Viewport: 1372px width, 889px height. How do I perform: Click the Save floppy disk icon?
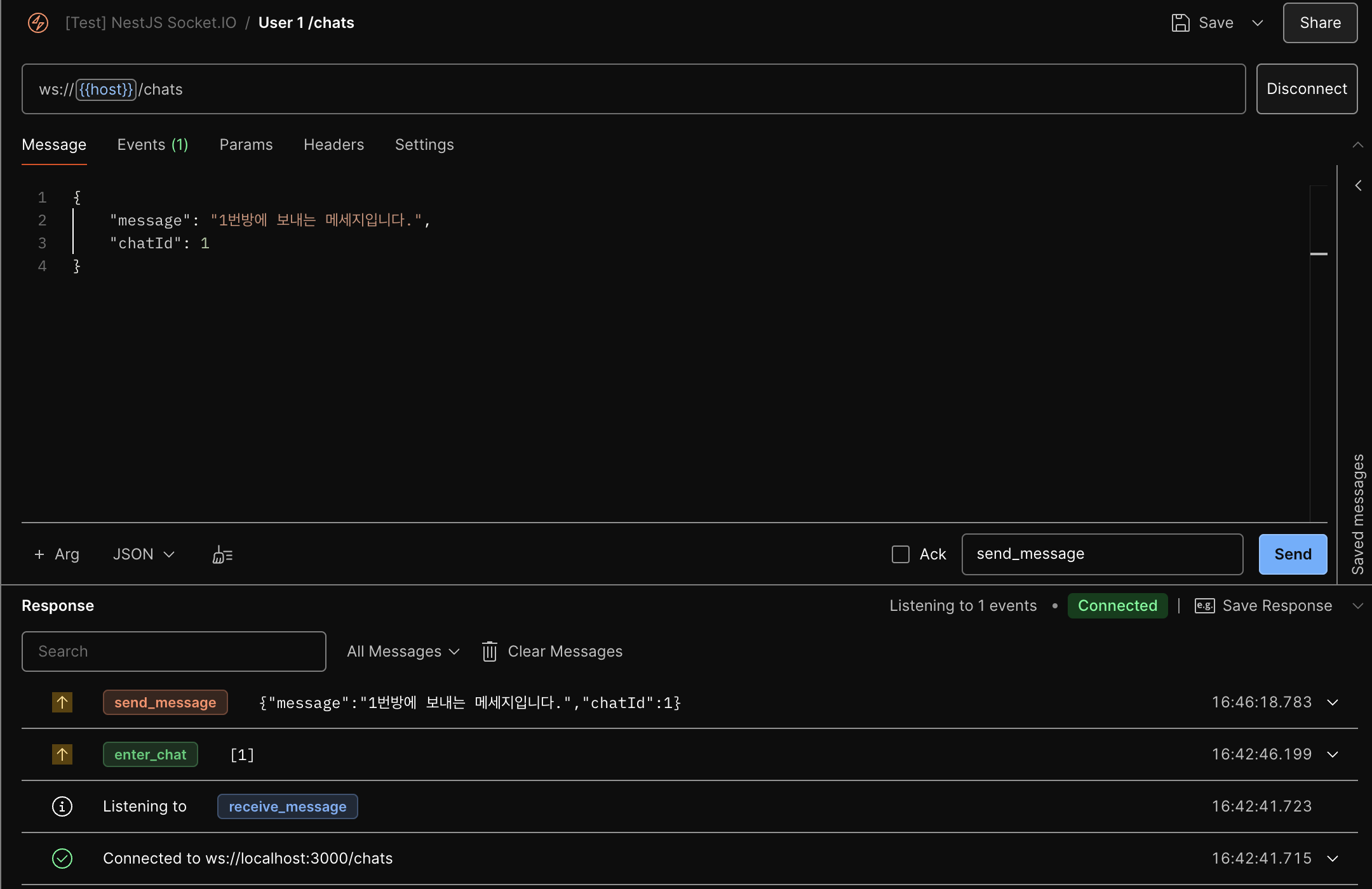point(1180,23)
